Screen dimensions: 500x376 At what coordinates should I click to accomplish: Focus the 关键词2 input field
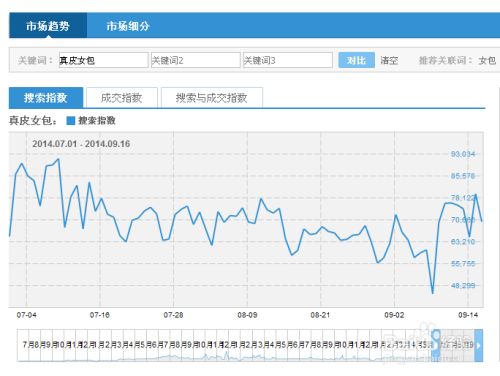click(x=196, y=60)
